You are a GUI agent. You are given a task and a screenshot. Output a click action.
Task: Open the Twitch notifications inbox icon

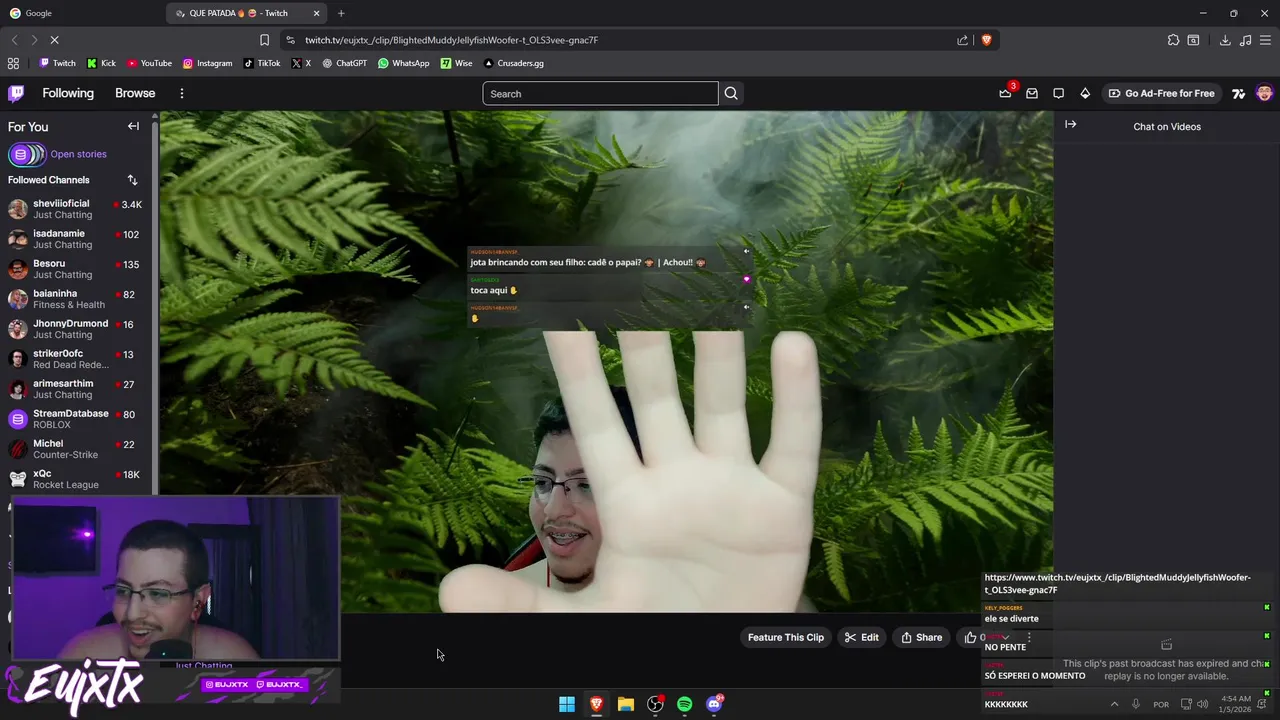(x=1032, y=93)
